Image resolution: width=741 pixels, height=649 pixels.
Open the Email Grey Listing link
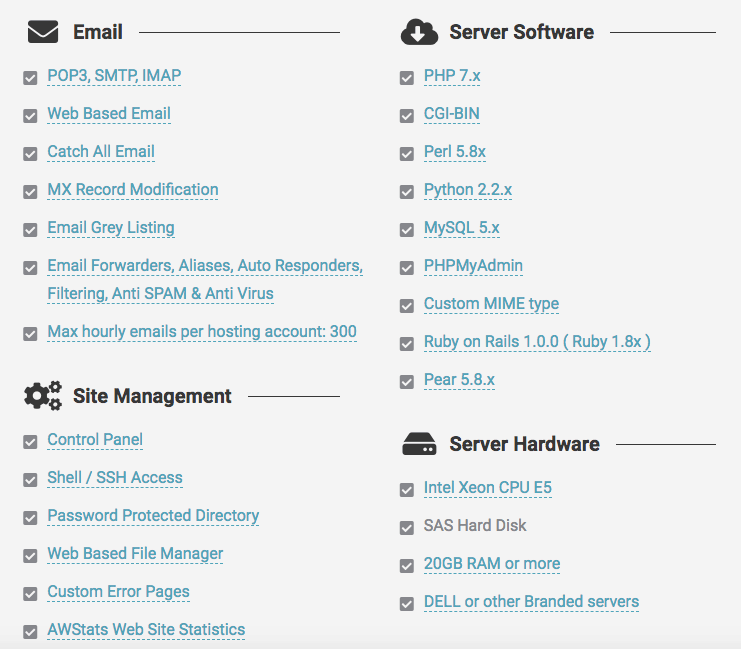[x=111, y=227]
